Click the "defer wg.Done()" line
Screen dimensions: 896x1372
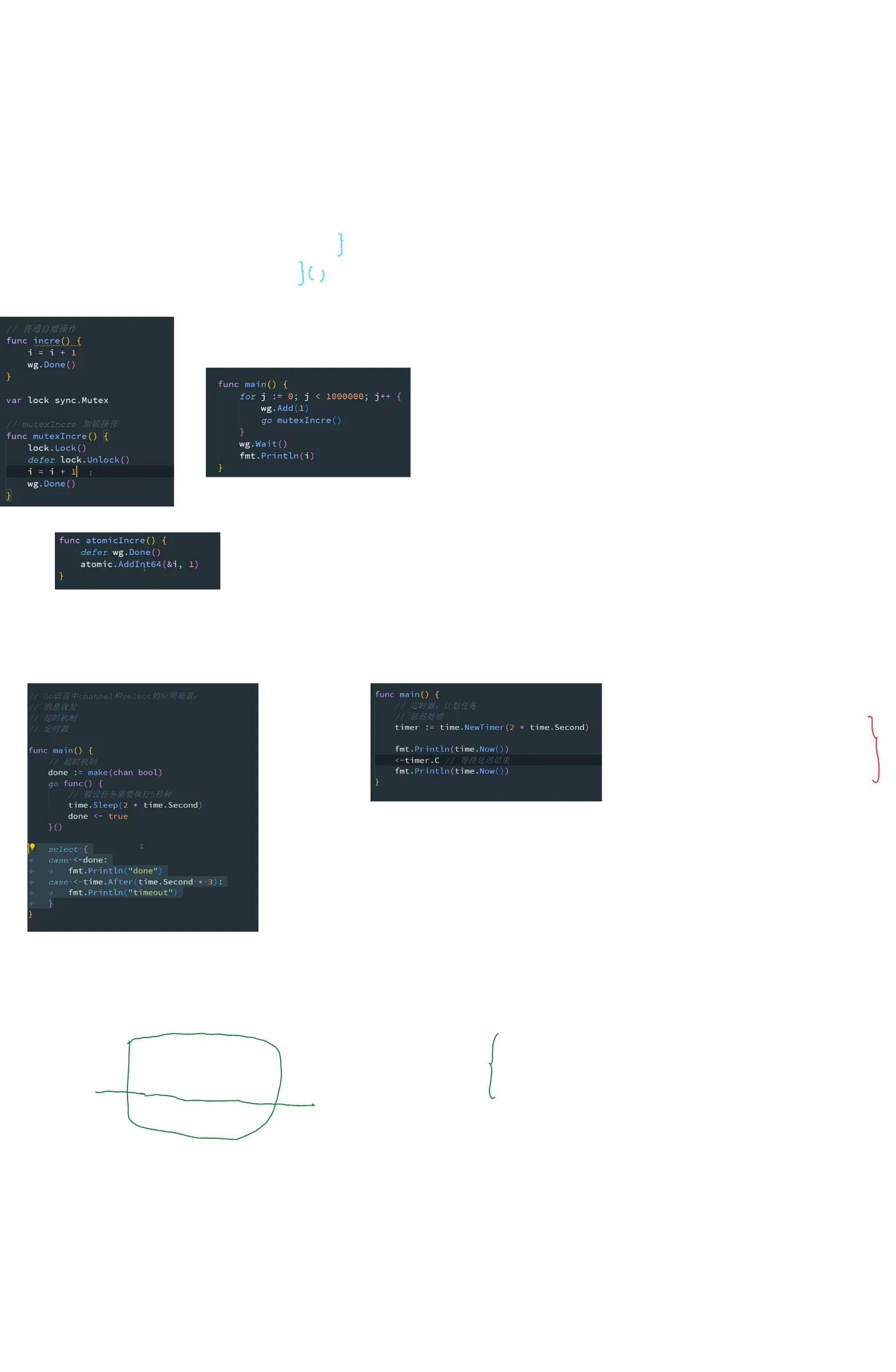pos(121,552)
